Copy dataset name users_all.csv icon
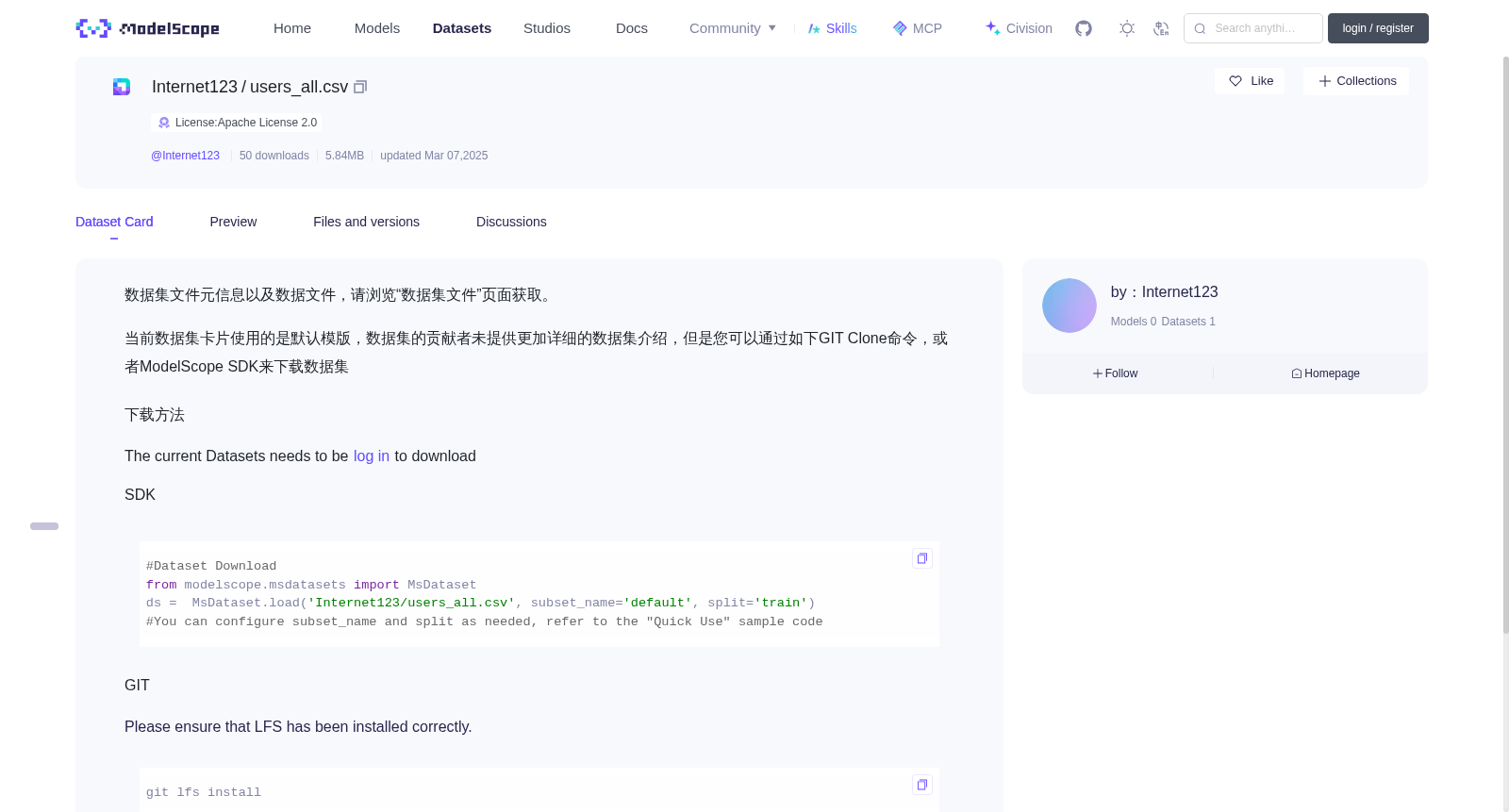The width and height of the screenshot is (1509, 812). tap(360, 87)
